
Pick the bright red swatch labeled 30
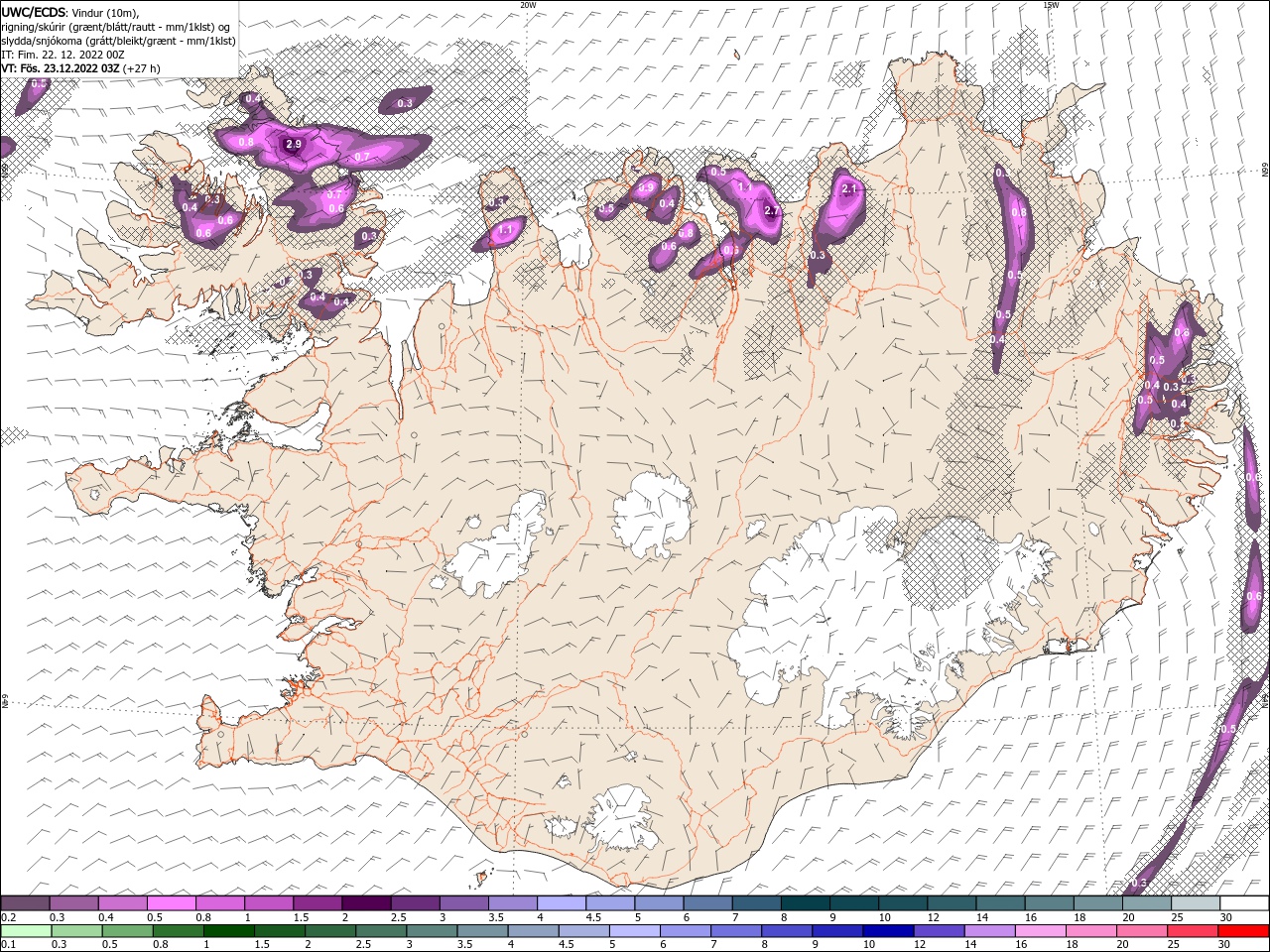pos(1242,931)
